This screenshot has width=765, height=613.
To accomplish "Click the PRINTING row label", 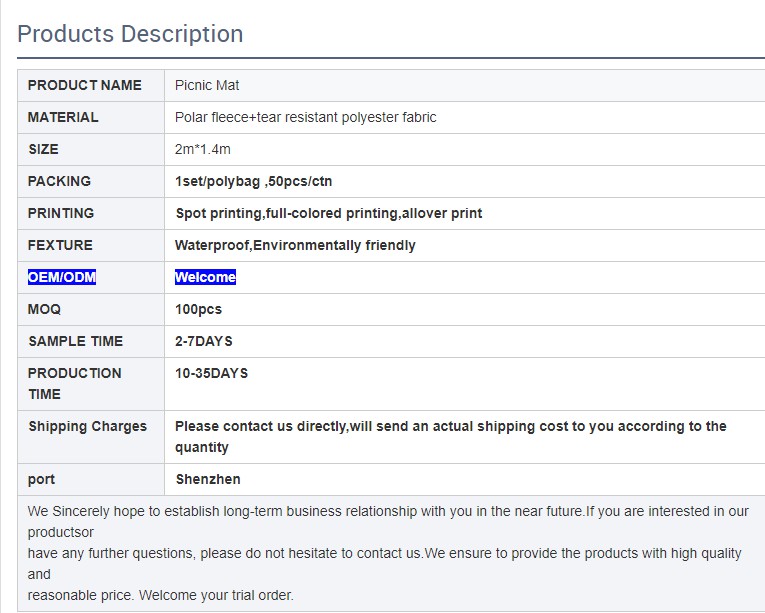I will (x=61, y=213).
